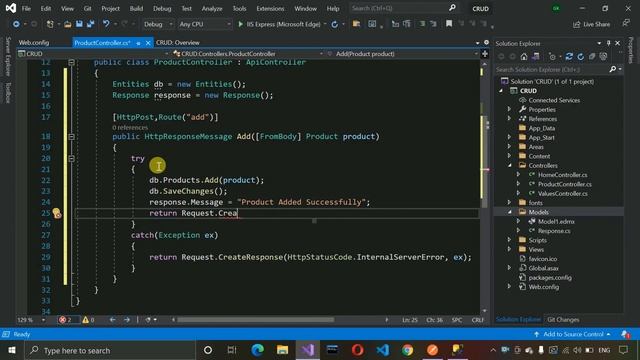Click the top Search (Ctrl+Q) box
This screenshot has width=640, height=360.
403,8
